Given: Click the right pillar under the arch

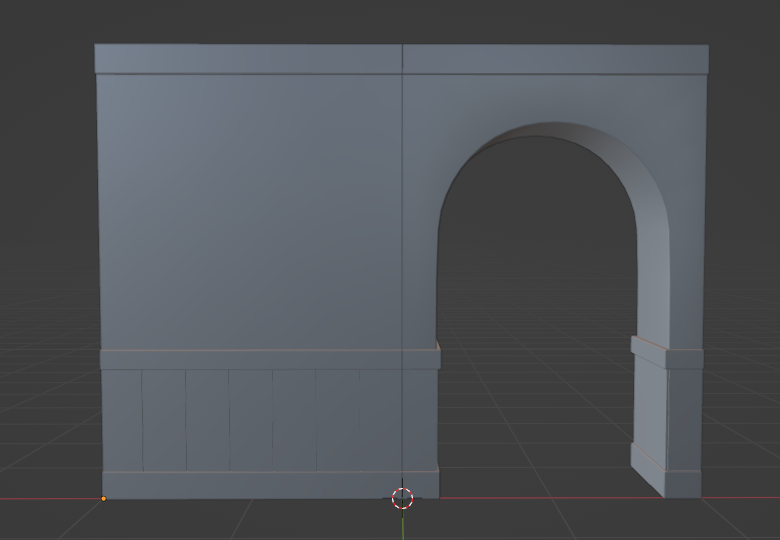Looking at the screenshot, I should point(667,418).
